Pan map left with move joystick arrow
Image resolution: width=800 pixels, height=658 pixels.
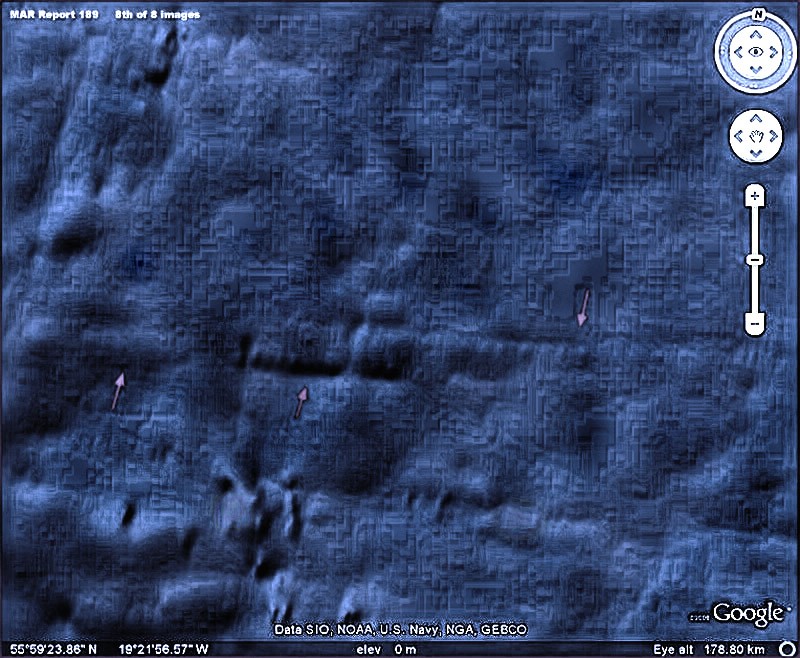click(739, 133)
